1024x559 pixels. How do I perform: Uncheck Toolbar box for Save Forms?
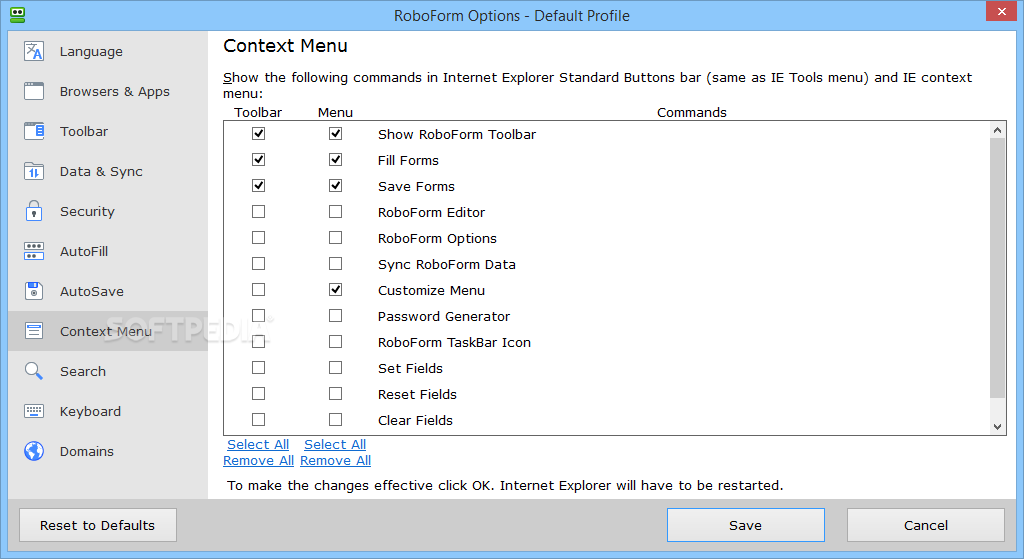click(259, 185)
